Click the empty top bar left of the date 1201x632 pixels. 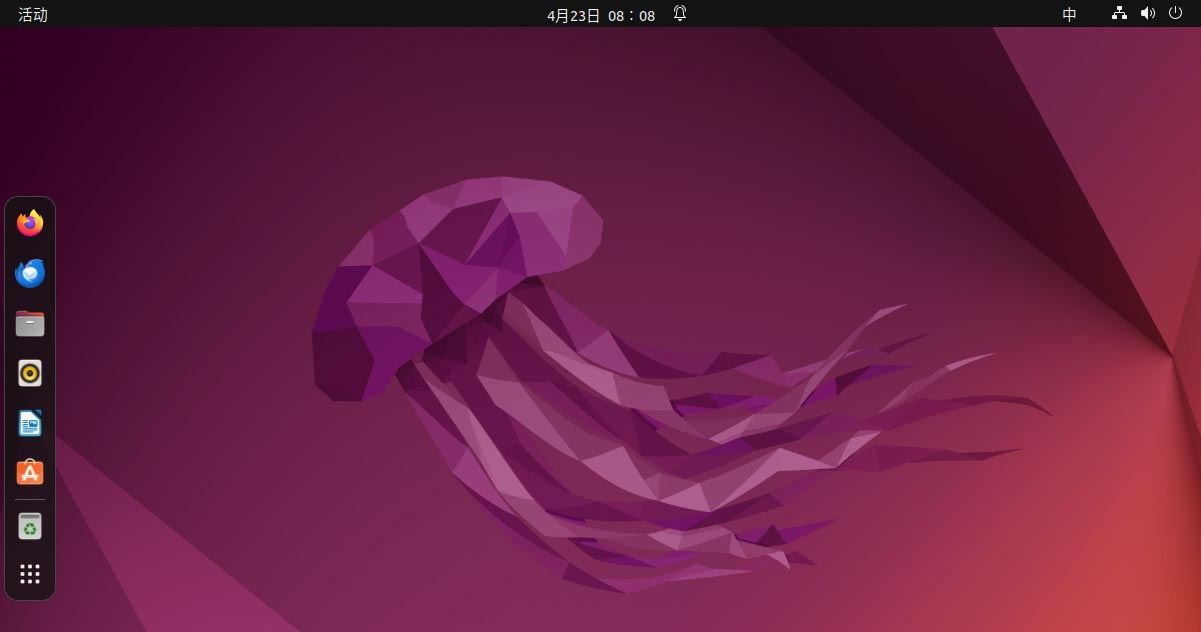[x=300, y=14]
